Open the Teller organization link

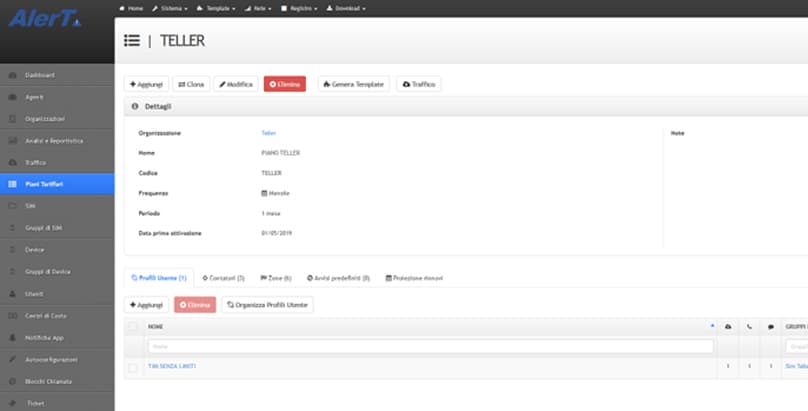(x=268, y=133)
